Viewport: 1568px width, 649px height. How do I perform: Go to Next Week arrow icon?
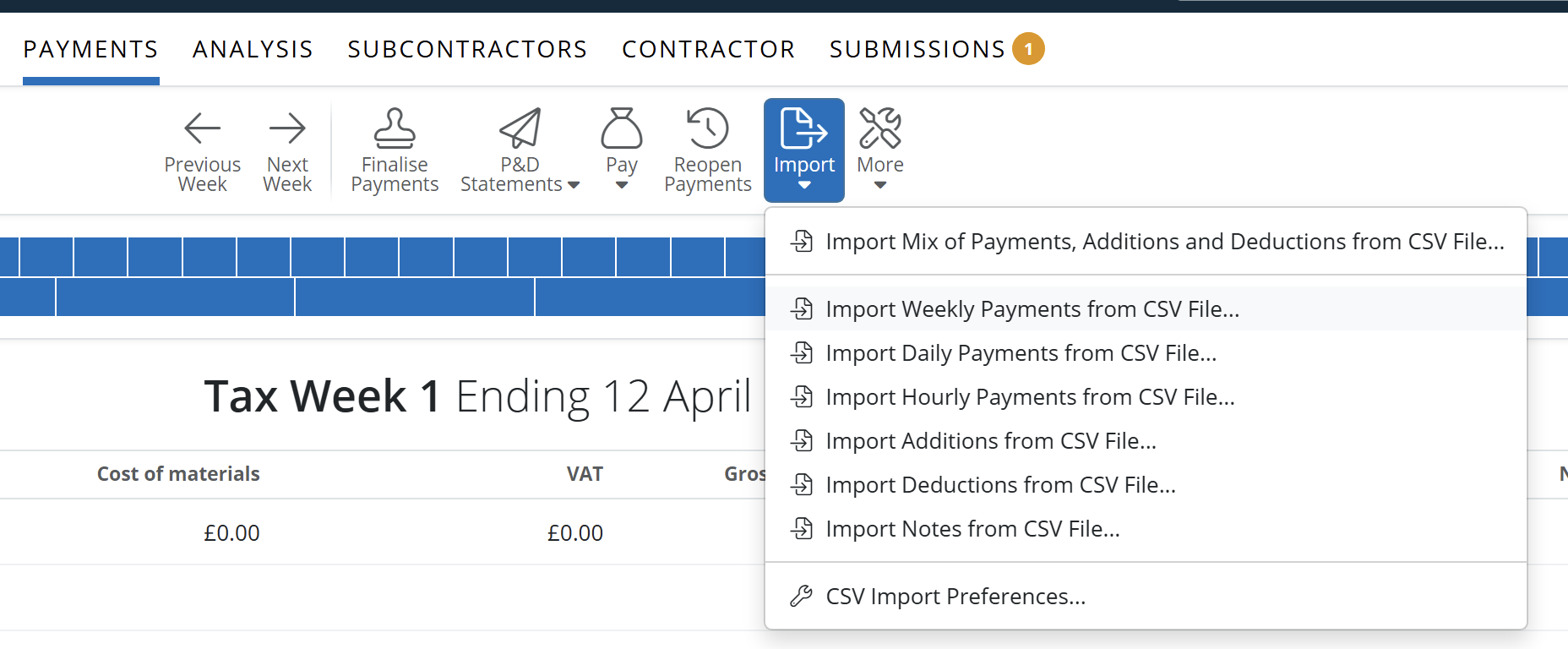287,128
